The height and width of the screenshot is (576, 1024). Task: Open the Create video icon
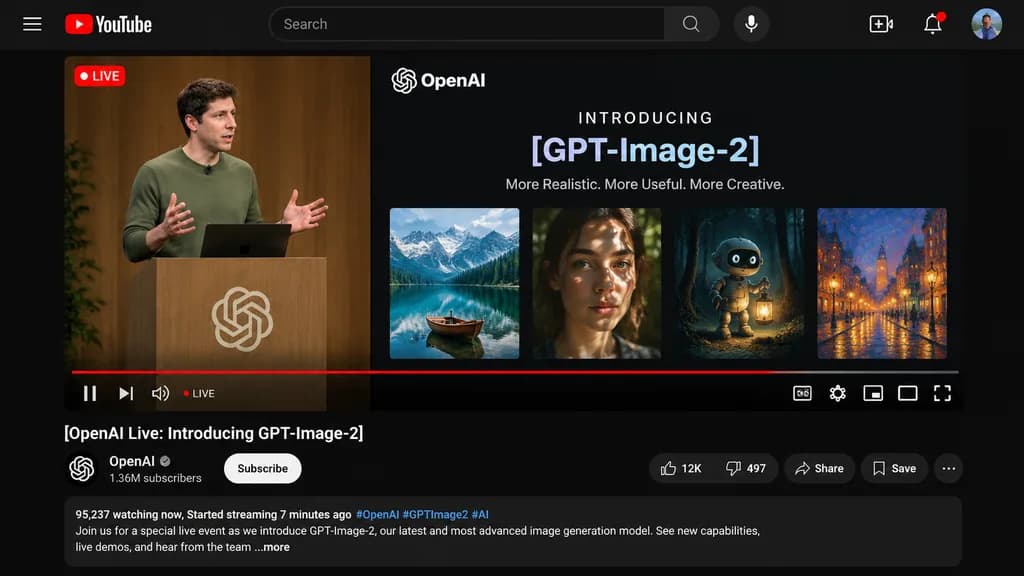(881, 24)
